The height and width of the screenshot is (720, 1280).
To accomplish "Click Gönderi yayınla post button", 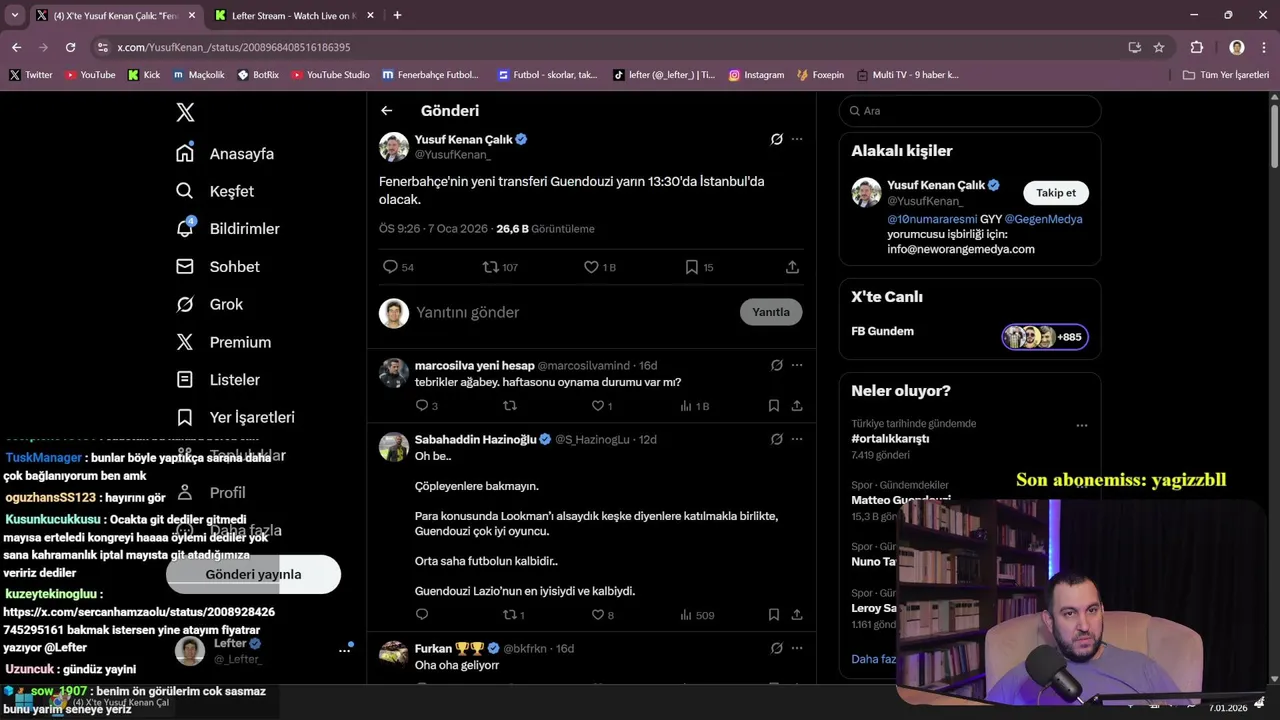I will point(253,574).
